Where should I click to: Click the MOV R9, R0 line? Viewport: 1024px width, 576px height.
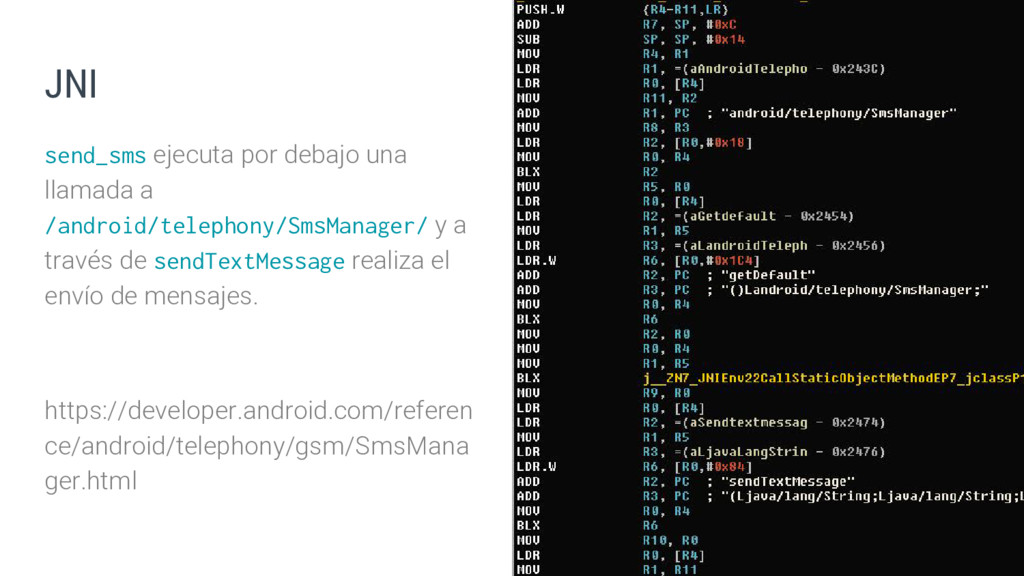point(603,393)
